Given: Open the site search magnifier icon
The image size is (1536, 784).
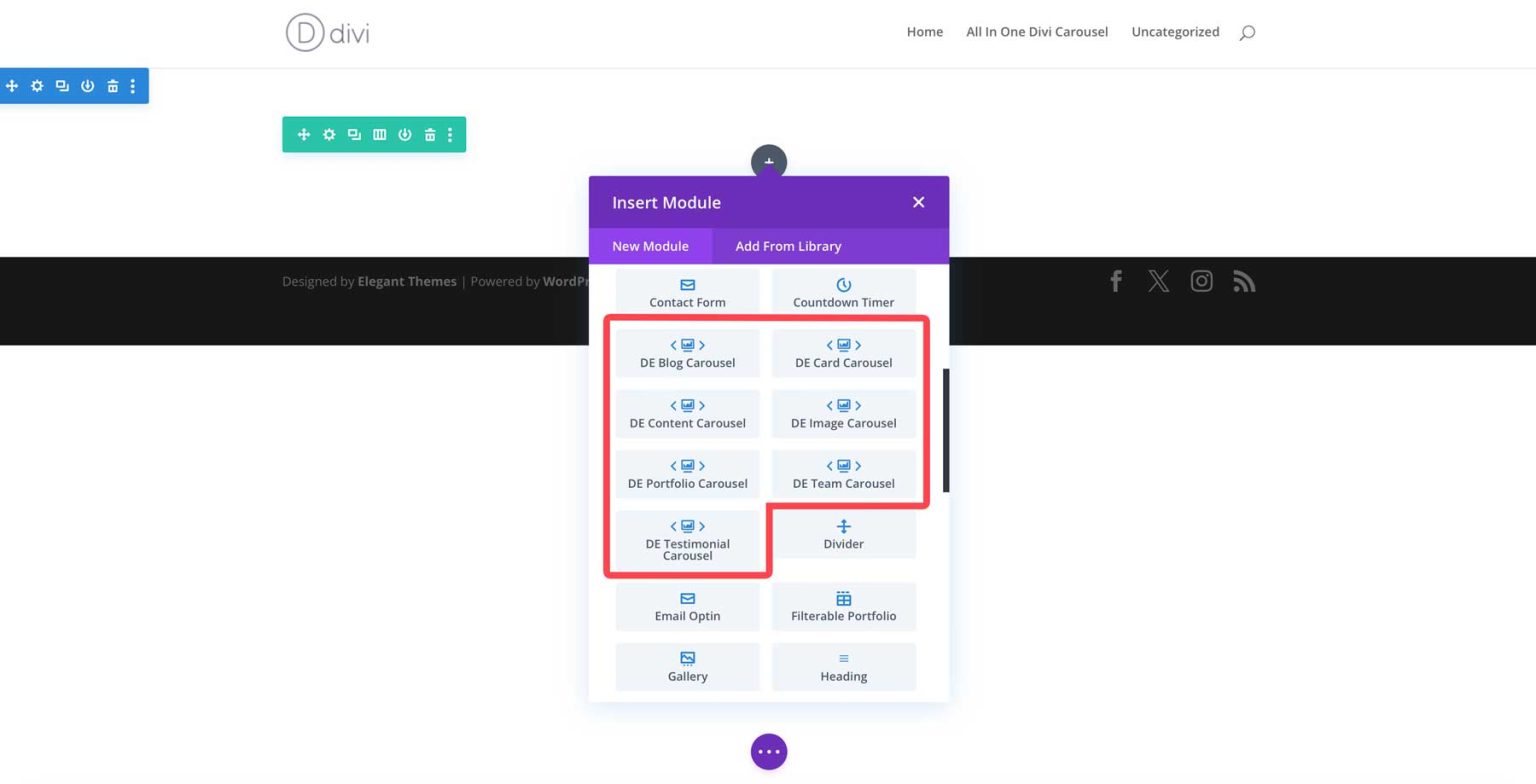Looking at the screenshot, I should coord(1247,32).
